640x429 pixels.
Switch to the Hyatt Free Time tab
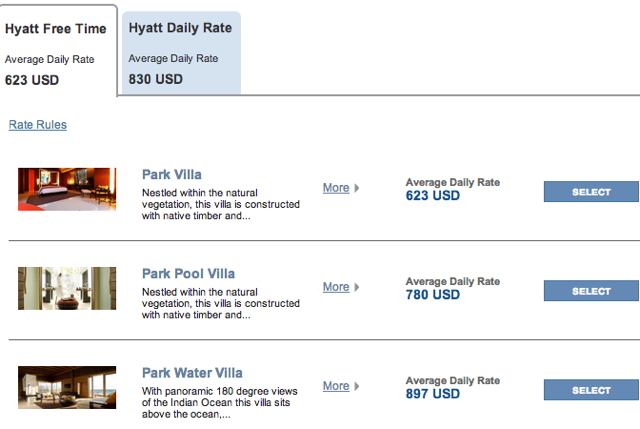(x=57, y=51)
